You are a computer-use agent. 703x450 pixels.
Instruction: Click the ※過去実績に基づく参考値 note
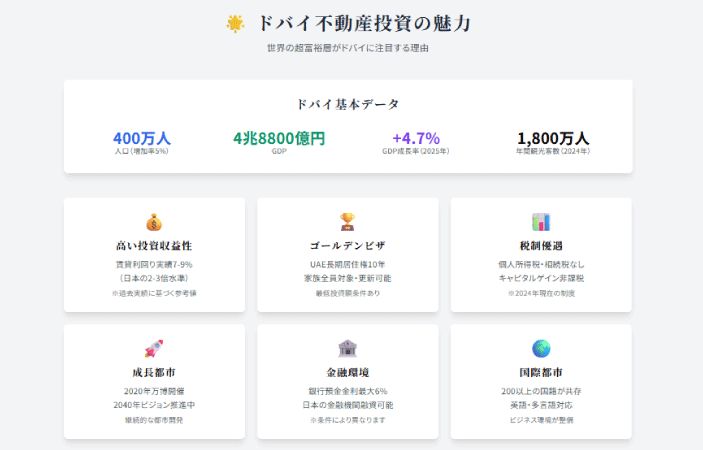point(154,293)
